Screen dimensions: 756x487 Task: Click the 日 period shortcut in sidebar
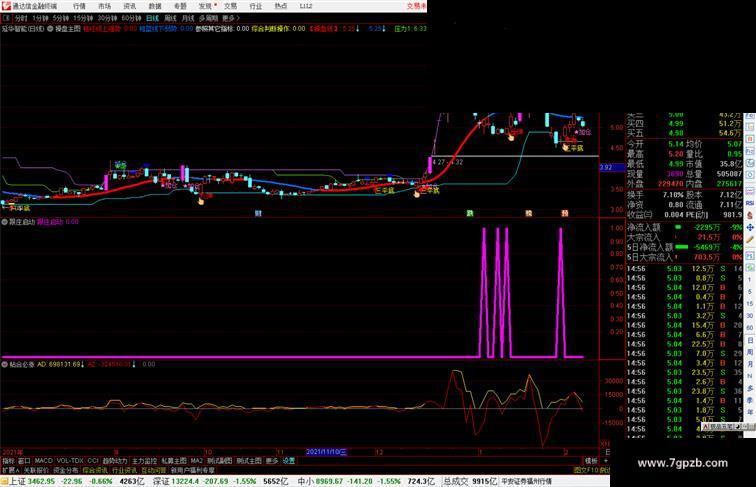click(750, 340)
